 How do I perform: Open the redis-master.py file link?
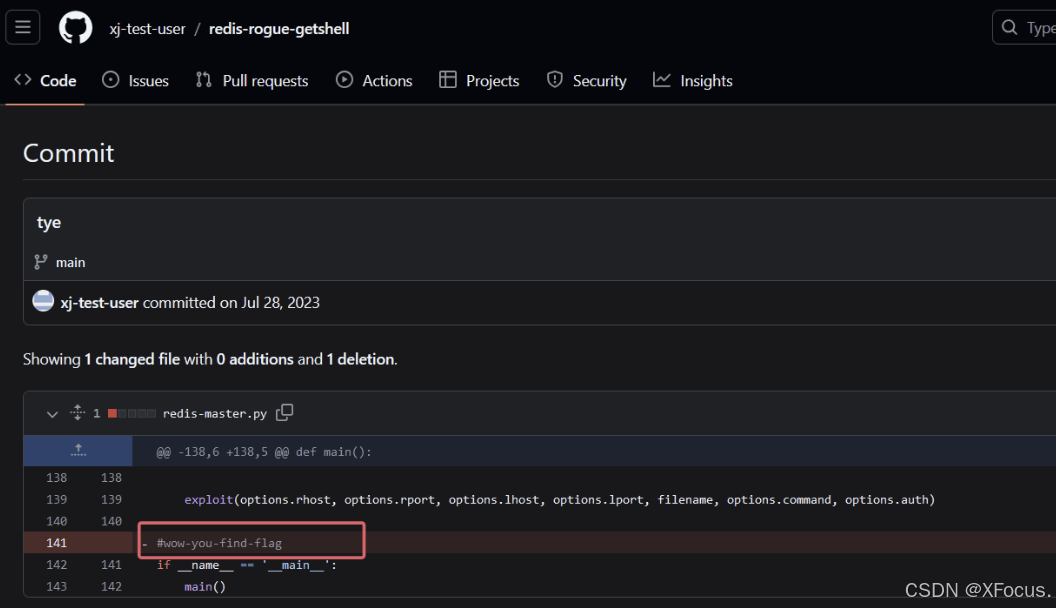pyautogui.click(x=215, y=413)
